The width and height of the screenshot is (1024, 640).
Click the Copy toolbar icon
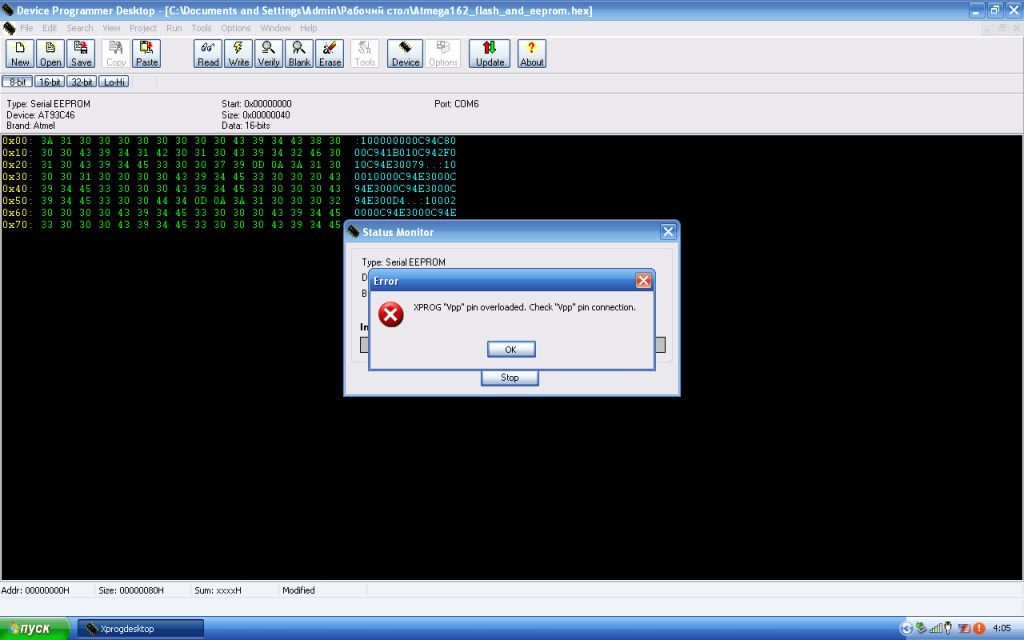point(116,54)
